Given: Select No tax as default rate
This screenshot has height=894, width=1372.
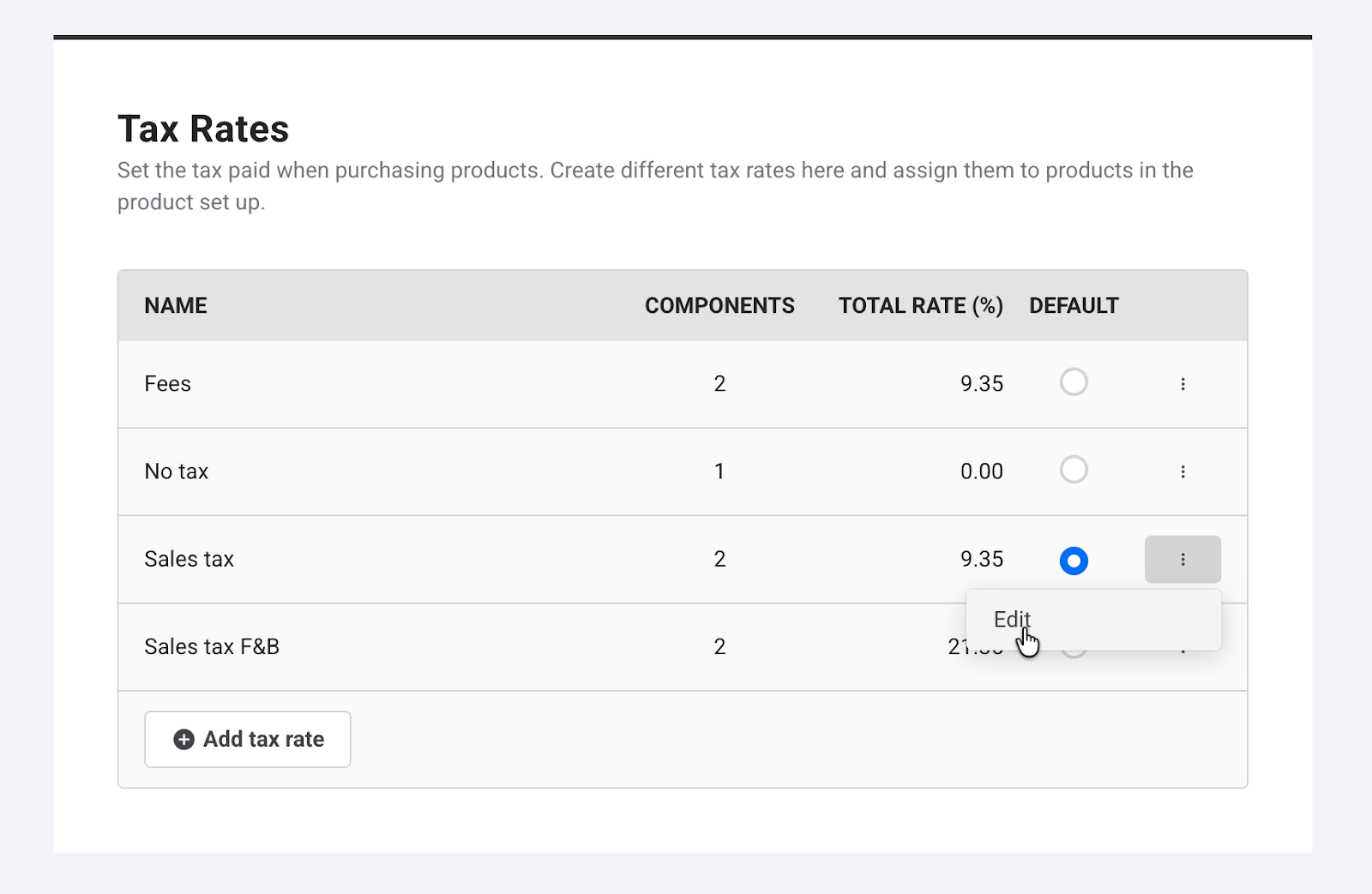Looking at the screenshot, I should click(x=1074, y=470).
